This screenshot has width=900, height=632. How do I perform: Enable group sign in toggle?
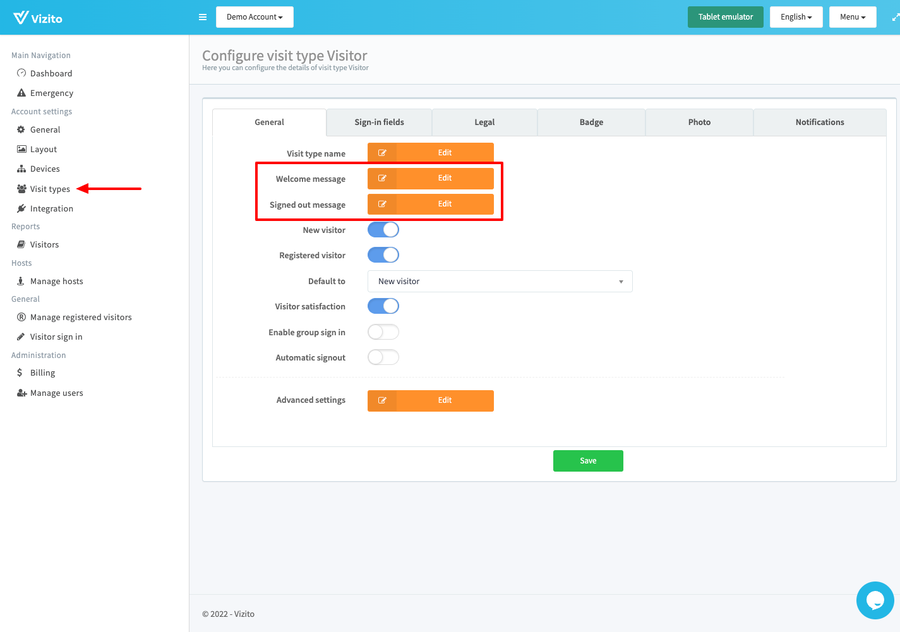(x=383, y=332)
